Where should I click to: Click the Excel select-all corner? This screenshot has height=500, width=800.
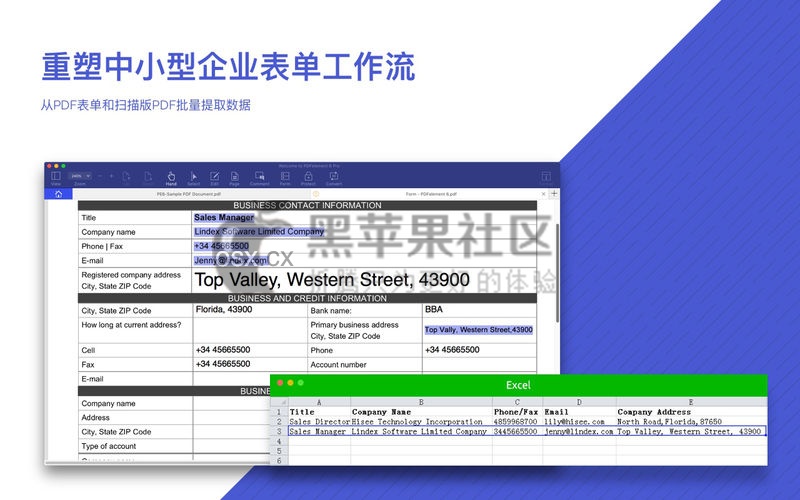click(279, 402)
